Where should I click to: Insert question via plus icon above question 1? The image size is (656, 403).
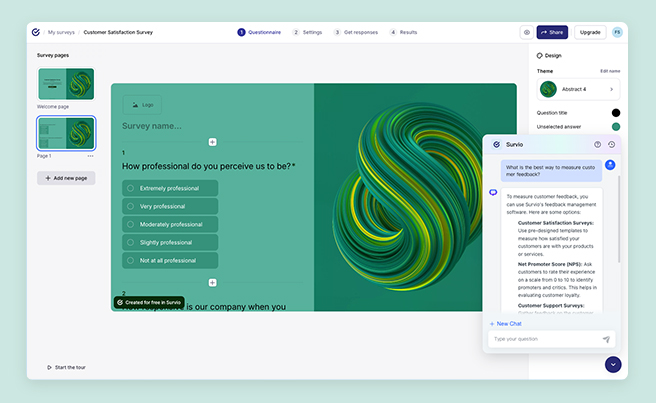coord(212,142)
